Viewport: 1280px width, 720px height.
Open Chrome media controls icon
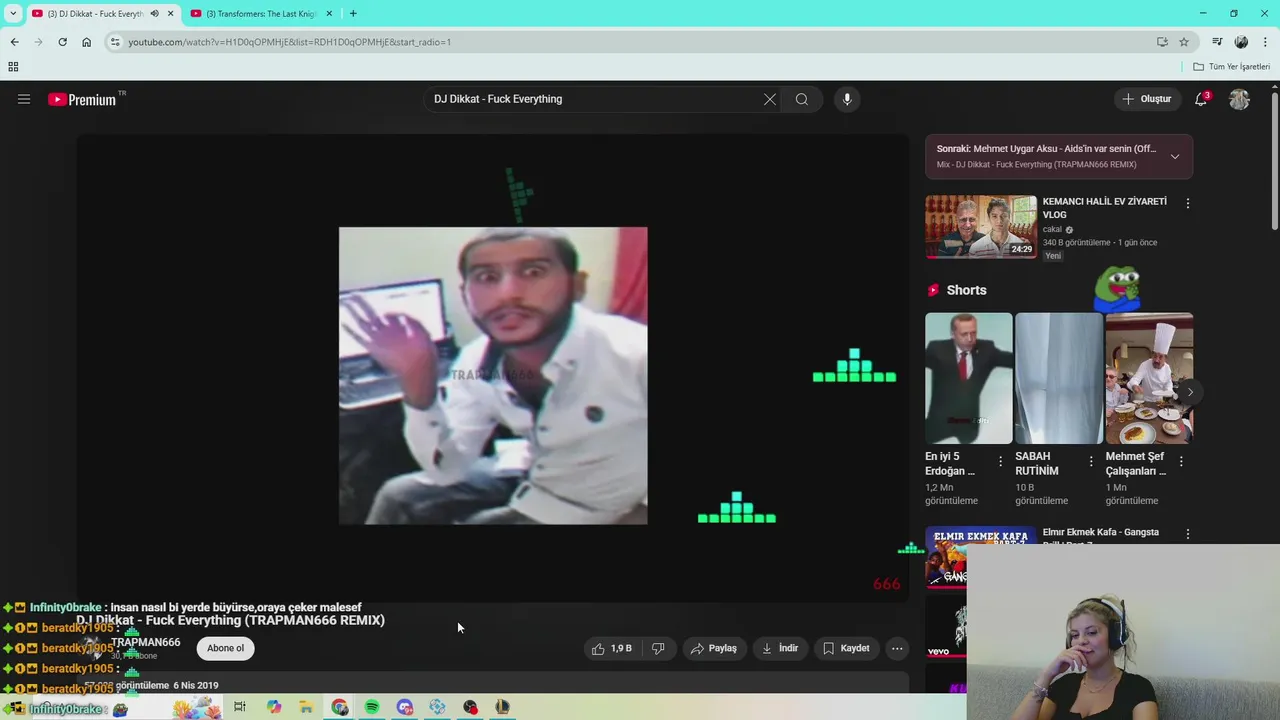(1217, 42)
